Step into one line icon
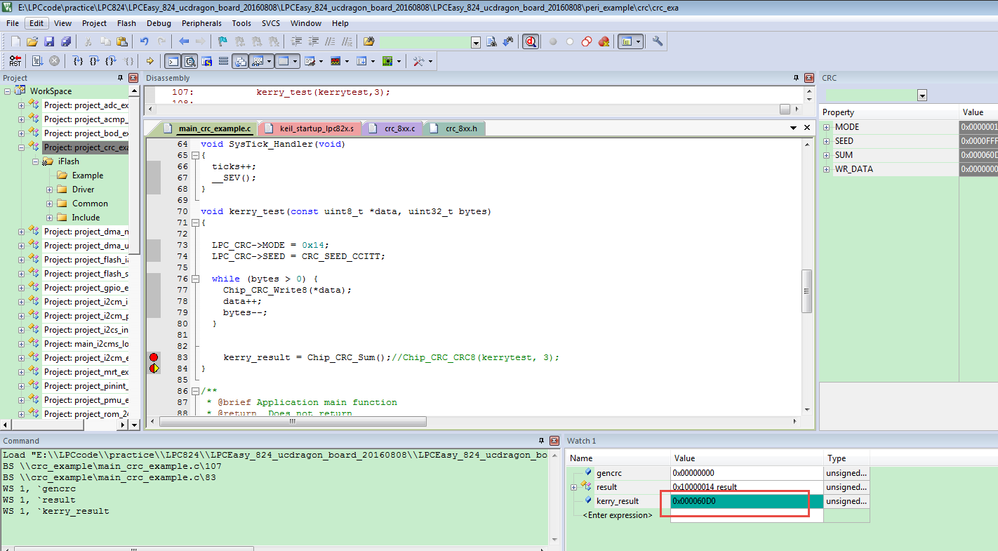 click(x=78, y=61)
